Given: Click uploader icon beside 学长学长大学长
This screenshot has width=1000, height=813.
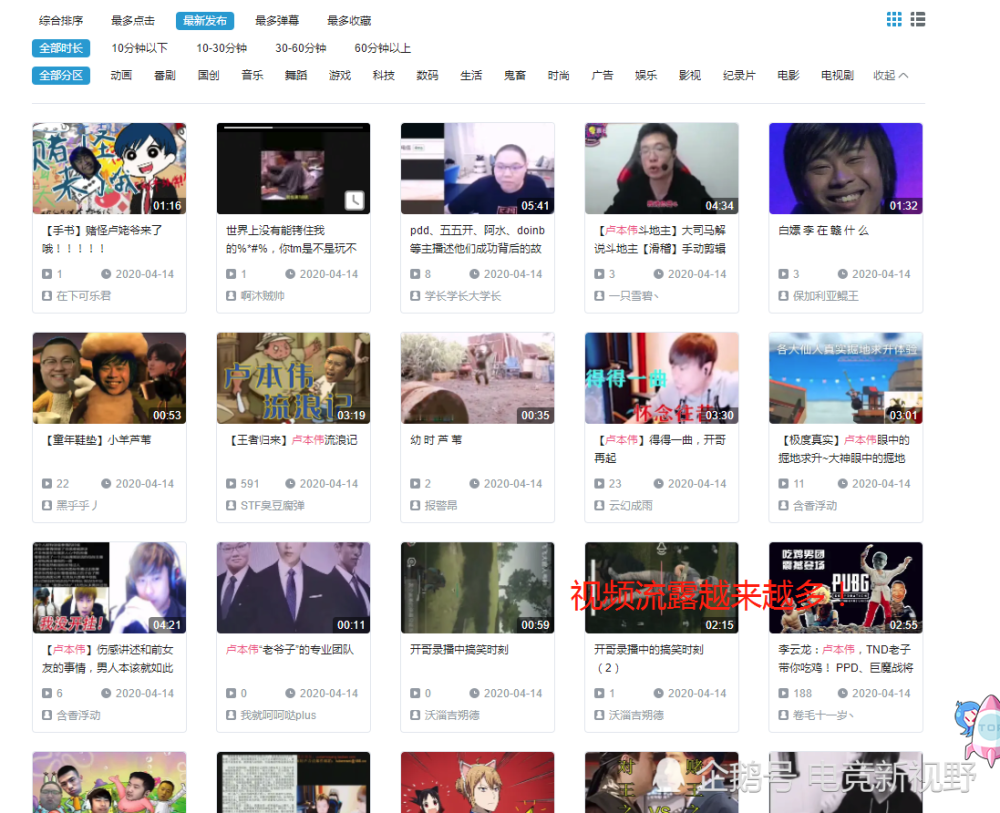Looking at the screenshot, I should pos(415,296).
